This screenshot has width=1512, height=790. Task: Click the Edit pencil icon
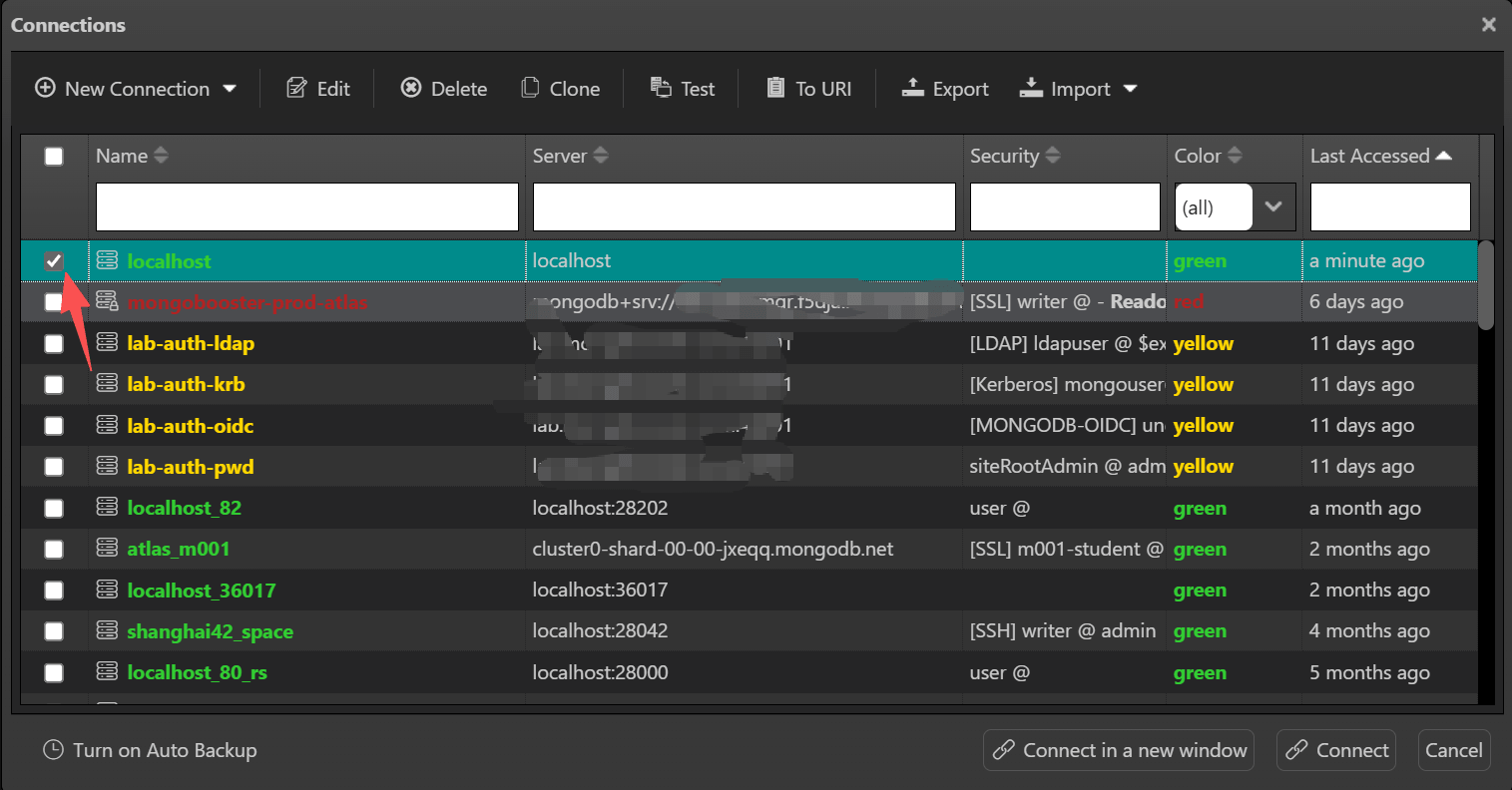296,88
